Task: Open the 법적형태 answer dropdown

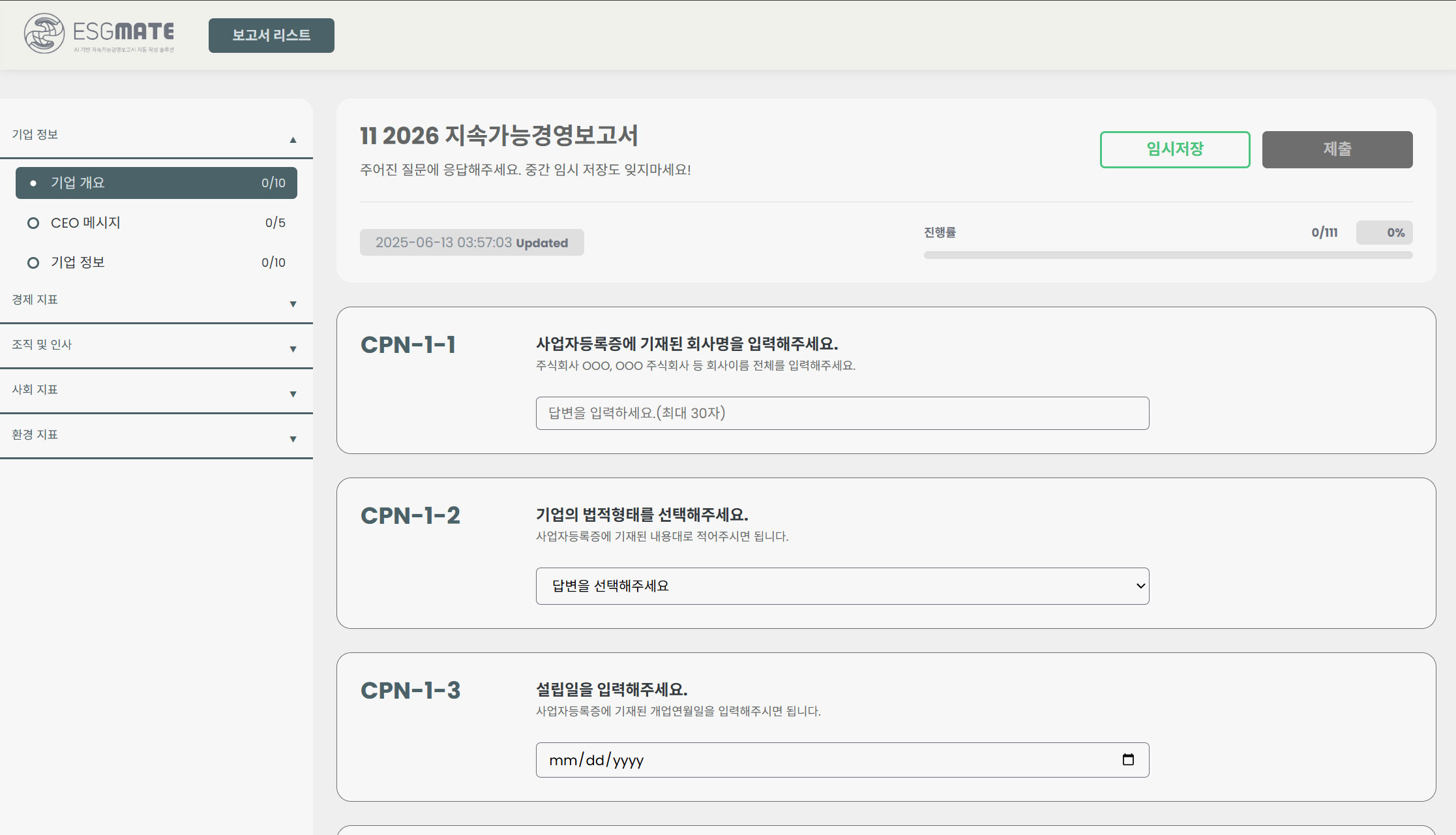Action: [x=842, y=586]
